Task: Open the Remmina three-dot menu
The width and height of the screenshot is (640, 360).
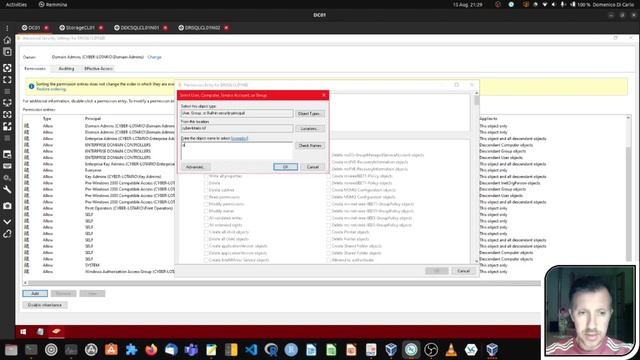Action: point(7,28)
